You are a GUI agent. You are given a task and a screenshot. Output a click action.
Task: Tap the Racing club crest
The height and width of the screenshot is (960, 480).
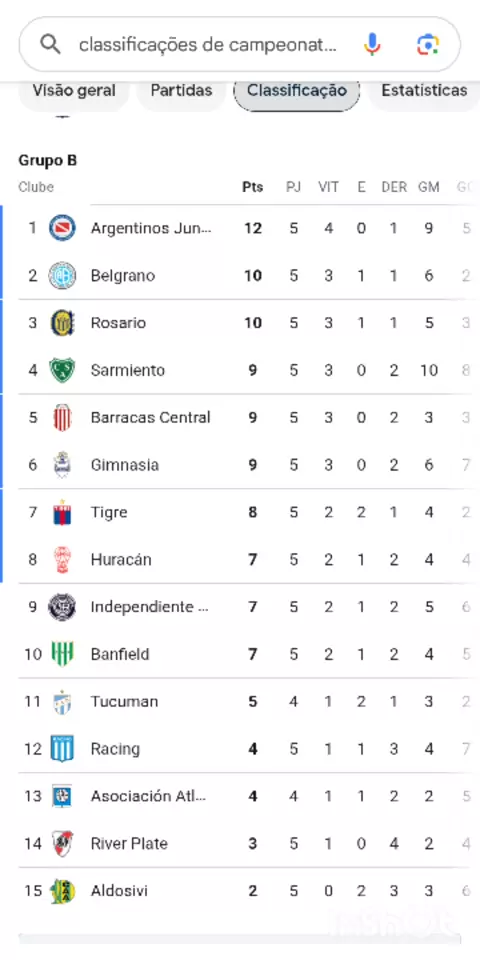(62, 749)
